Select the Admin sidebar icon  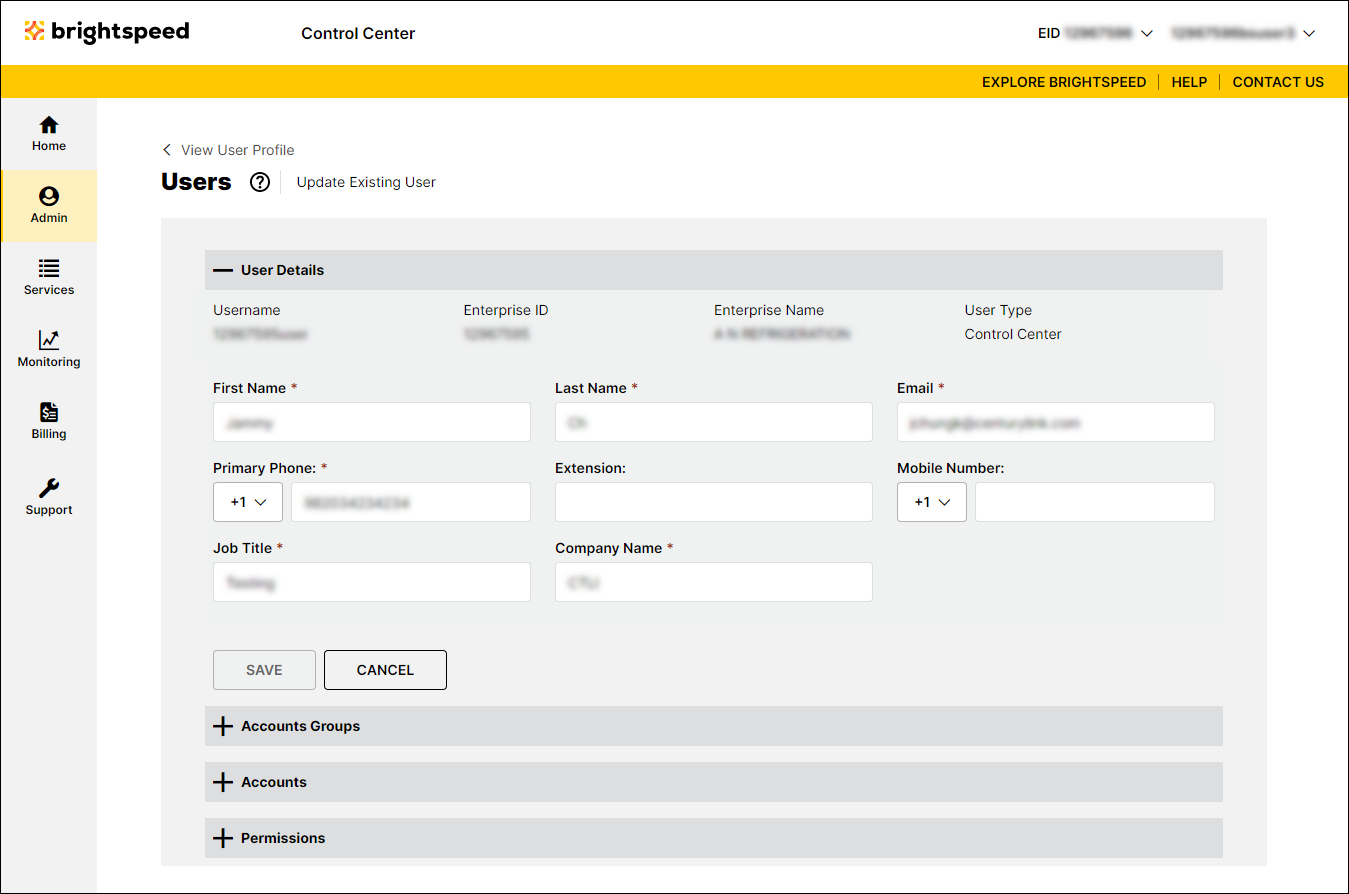point(49,197)
